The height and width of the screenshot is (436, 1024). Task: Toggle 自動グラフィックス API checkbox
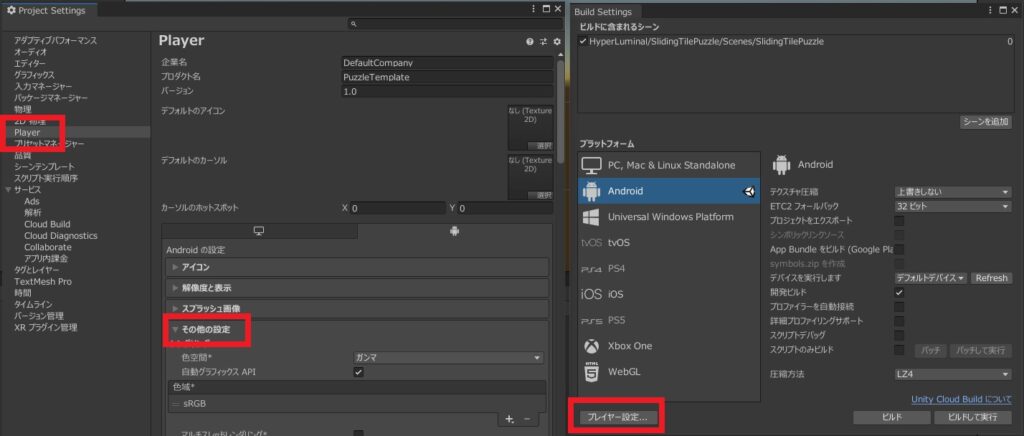coord(359,372)
